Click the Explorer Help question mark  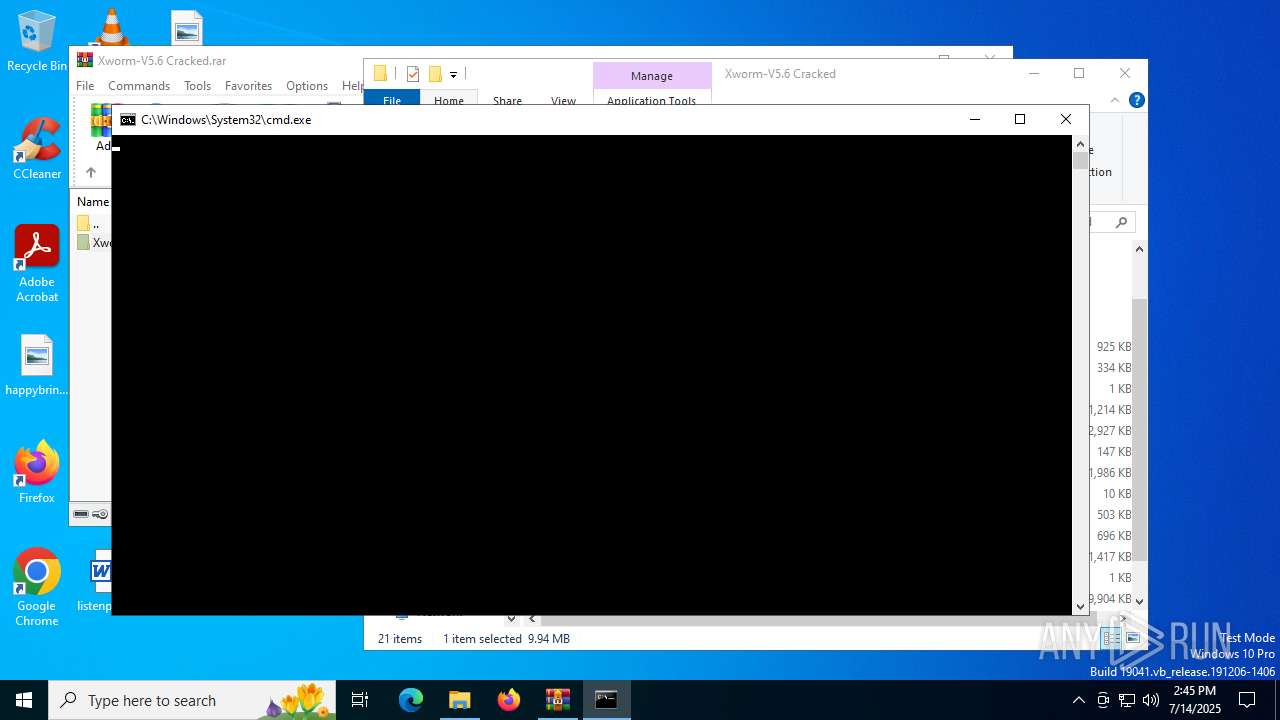click(1136, 100)
